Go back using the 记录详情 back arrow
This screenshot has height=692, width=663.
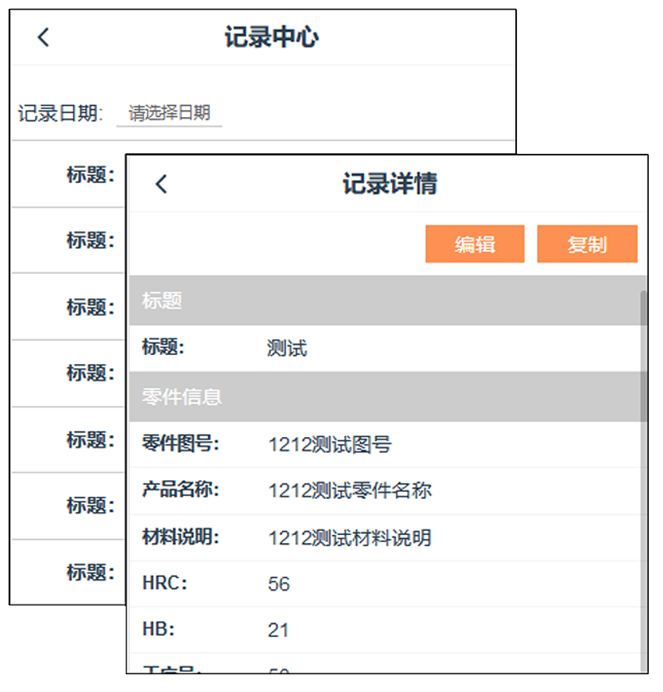click(161, 184)
